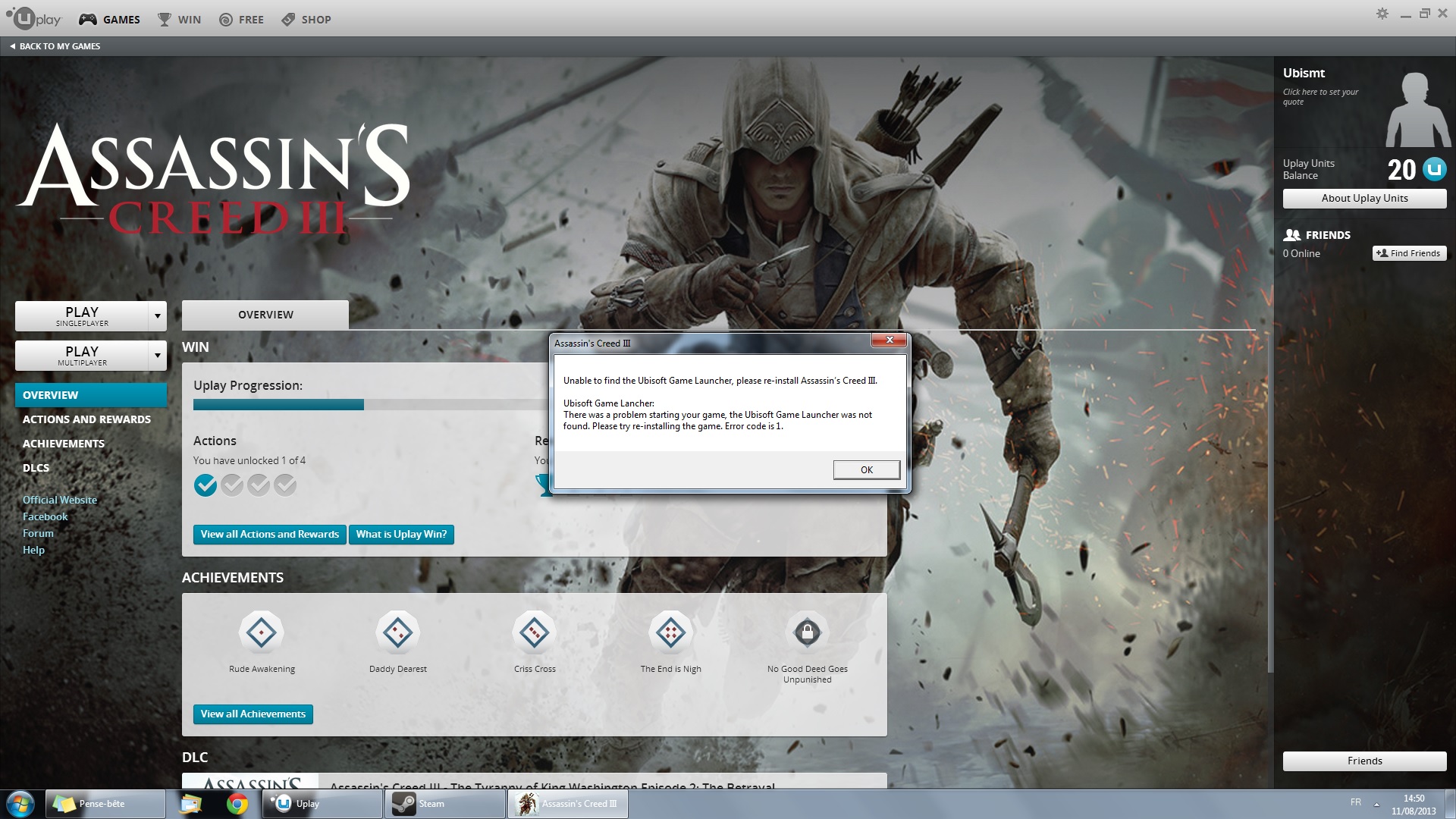
Task: Click the FR language indicator
Action: tap(1355, 802)
